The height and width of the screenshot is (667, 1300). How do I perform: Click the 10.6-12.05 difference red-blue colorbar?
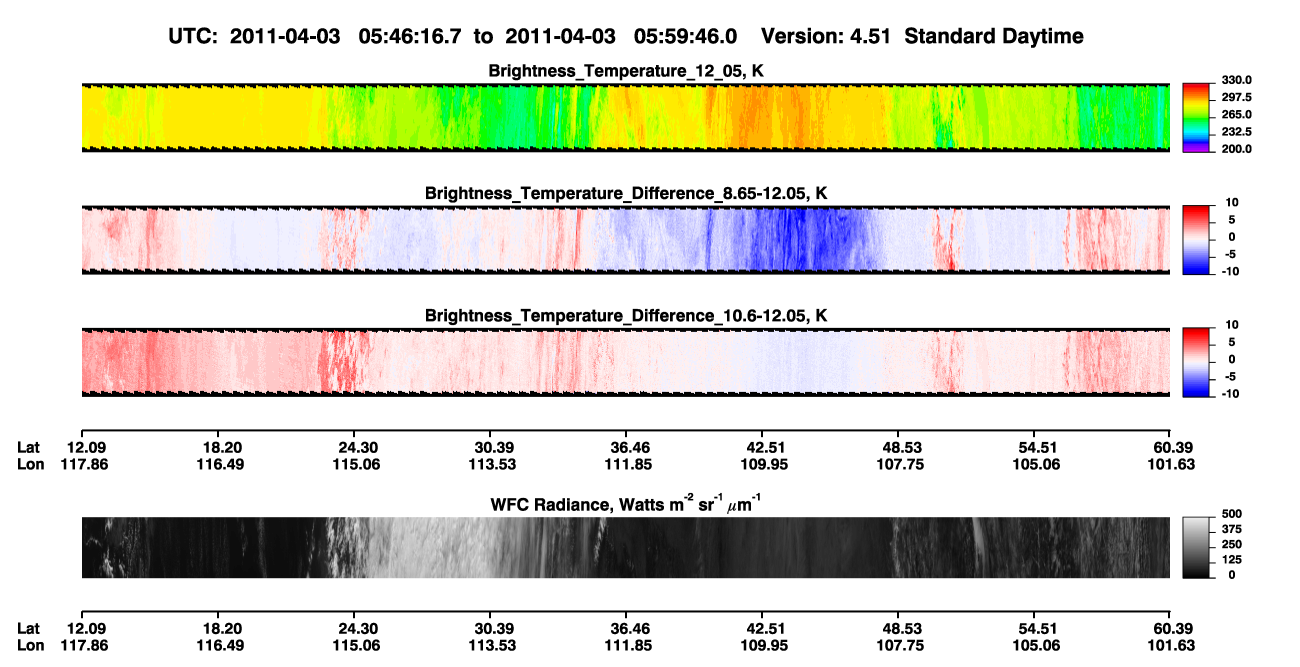tap(1195, 362)
